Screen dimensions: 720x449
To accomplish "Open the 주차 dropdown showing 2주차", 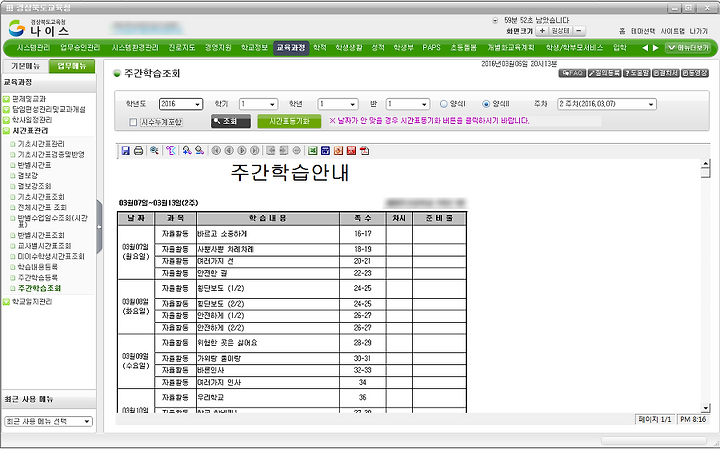I will pyautogui.click(x=607, y=104).
